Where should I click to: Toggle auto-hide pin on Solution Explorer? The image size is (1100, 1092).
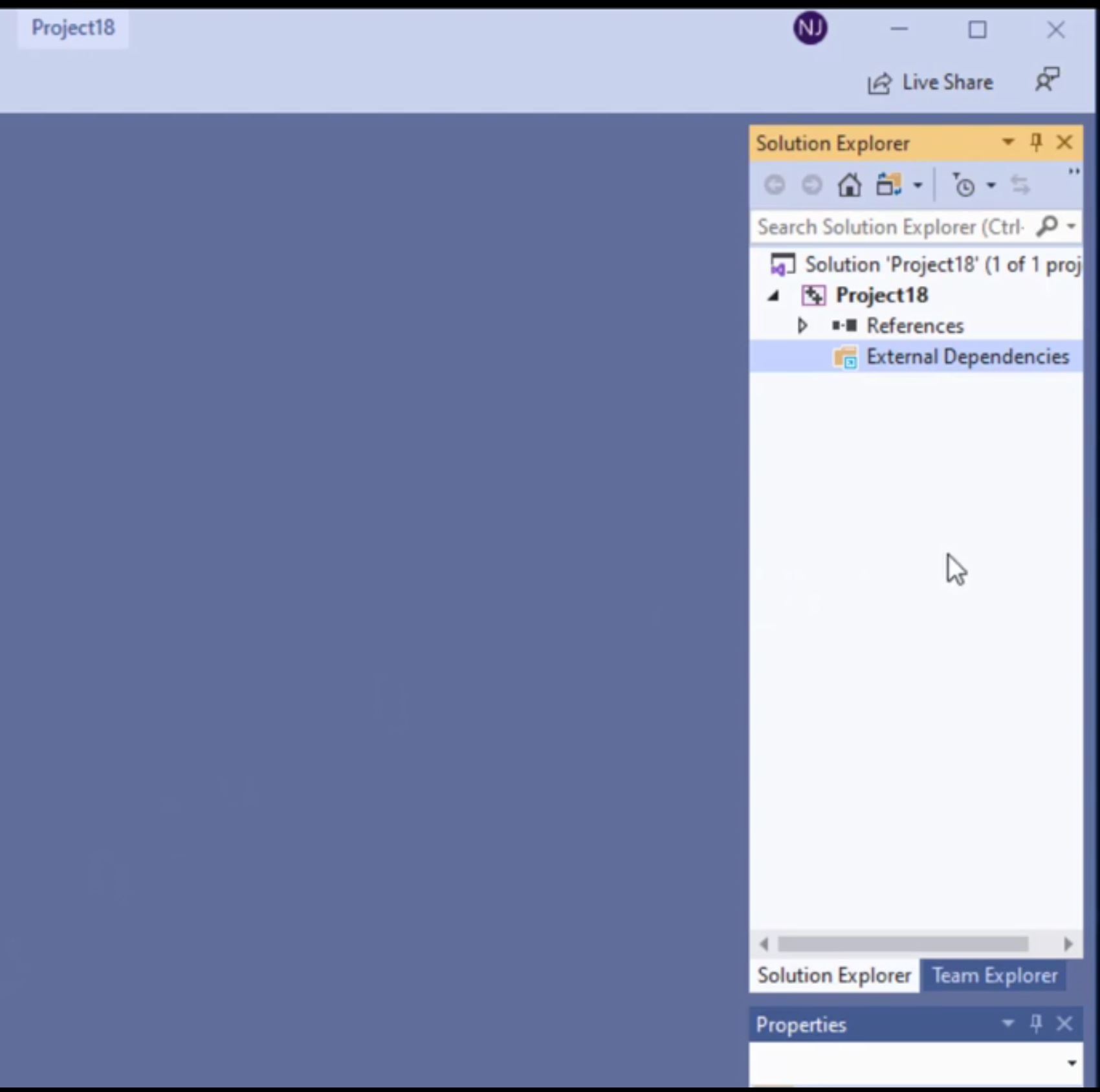pyautogui.click(x=1036, y=142)
